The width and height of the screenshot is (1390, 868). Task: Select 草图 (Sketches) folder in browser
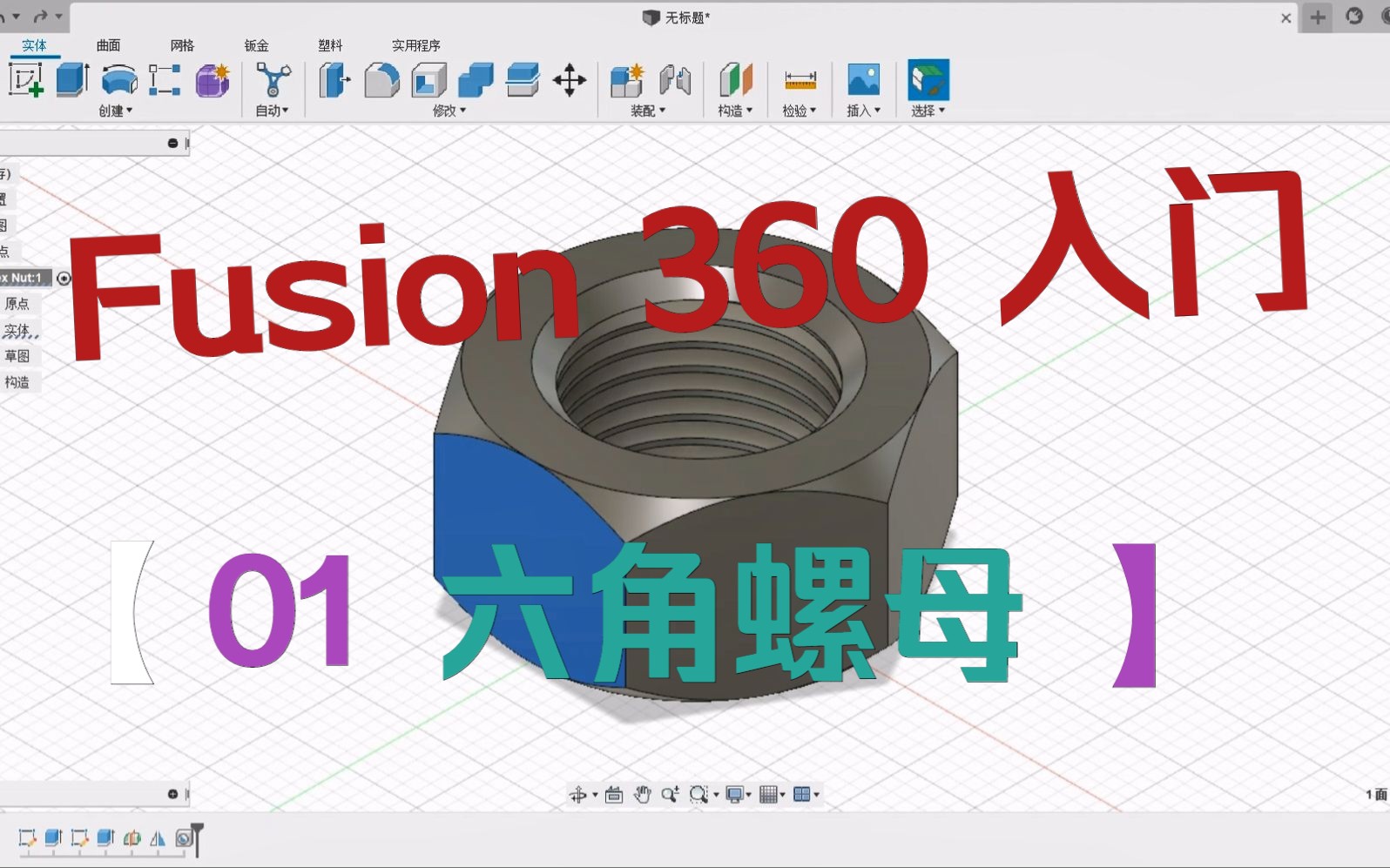(17, 356)
